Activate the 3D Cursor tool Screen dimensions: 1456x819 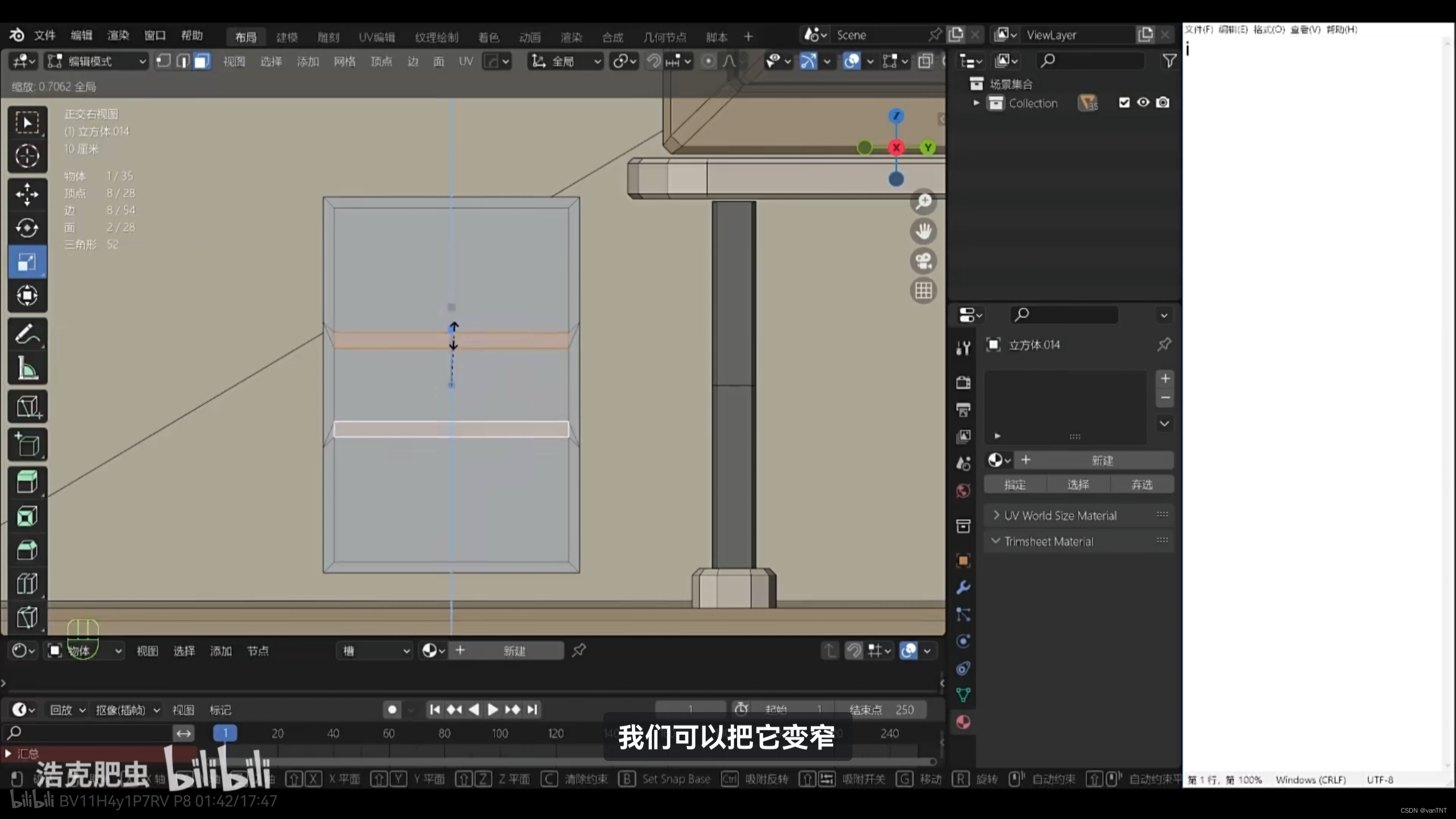click(x=27, y=156)
